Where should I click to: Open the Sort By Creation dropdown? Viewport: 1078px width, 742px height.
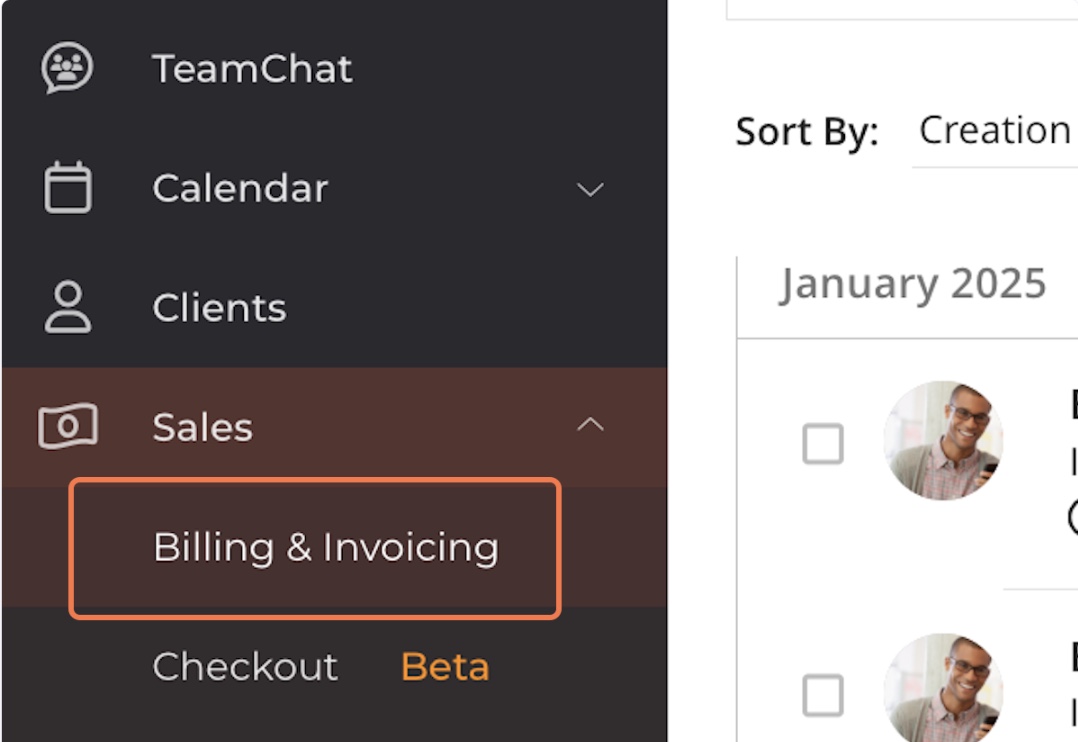pos(994,131)
